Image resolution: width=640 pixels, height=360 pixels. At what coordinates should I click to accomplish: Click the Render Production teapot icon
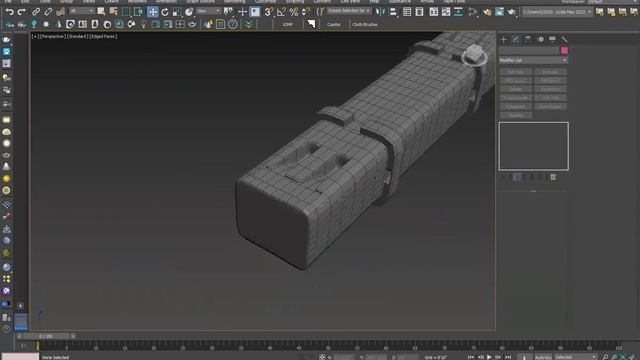(511, 12)
